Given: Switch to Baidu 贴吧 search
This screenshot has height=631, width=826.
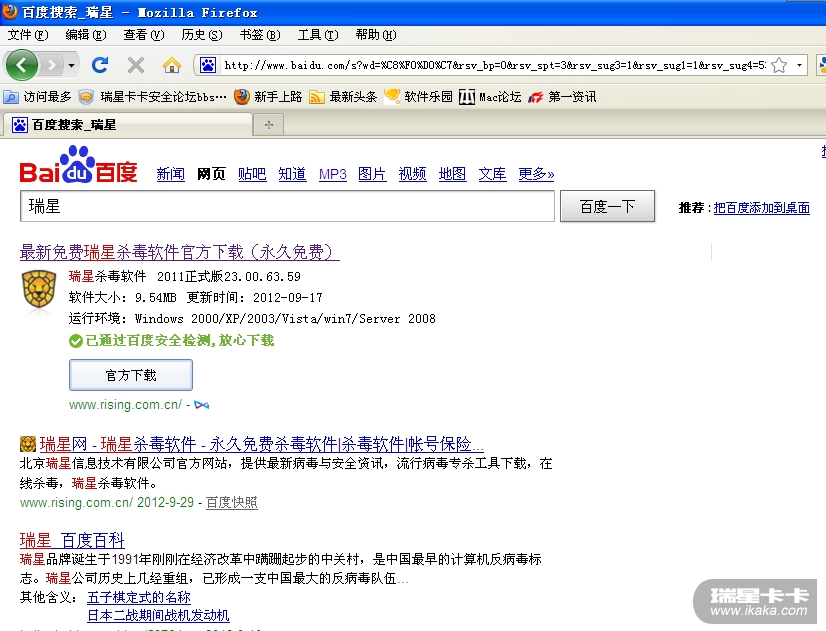Looking at the screenshot, I should coord(252,174).
